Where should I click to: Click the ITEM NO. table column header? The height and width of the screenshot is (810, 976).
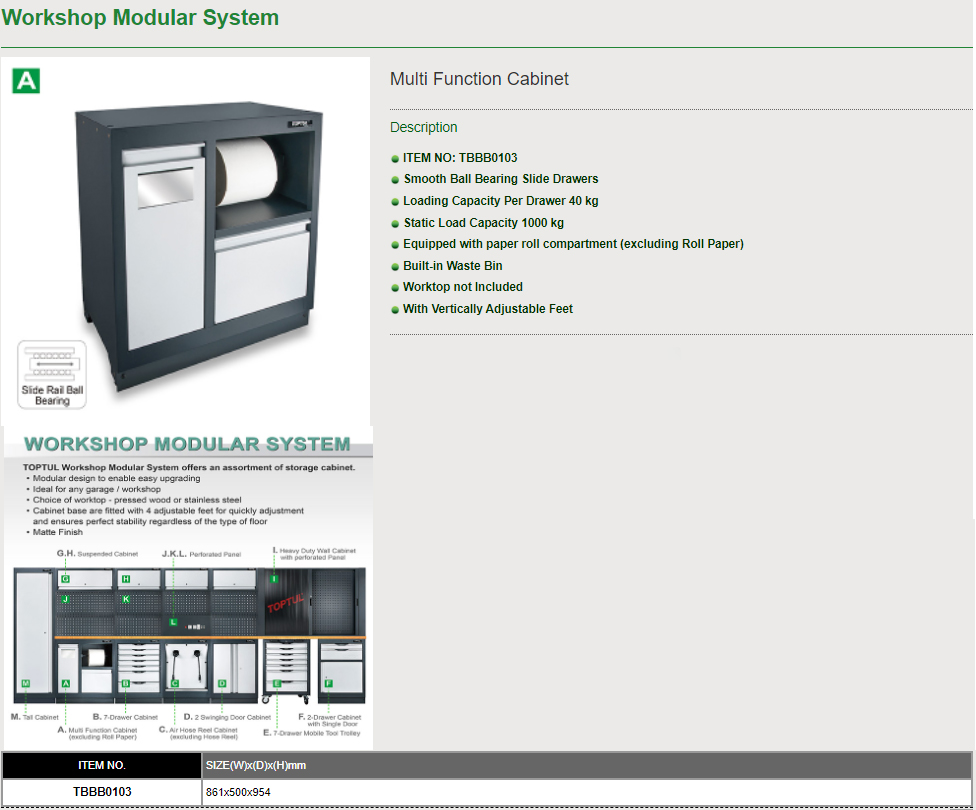point(102,765)
